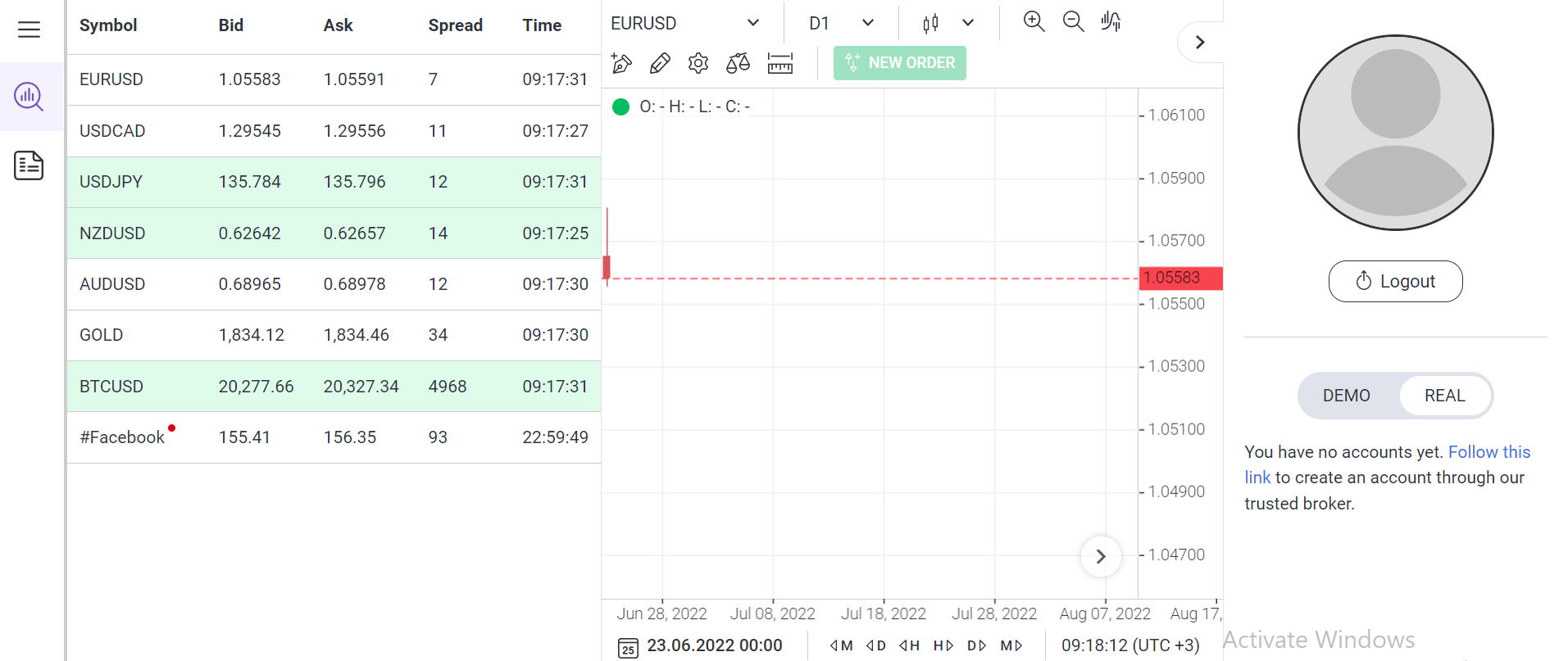Click the green status dot on chart

[x=621, y=106]
